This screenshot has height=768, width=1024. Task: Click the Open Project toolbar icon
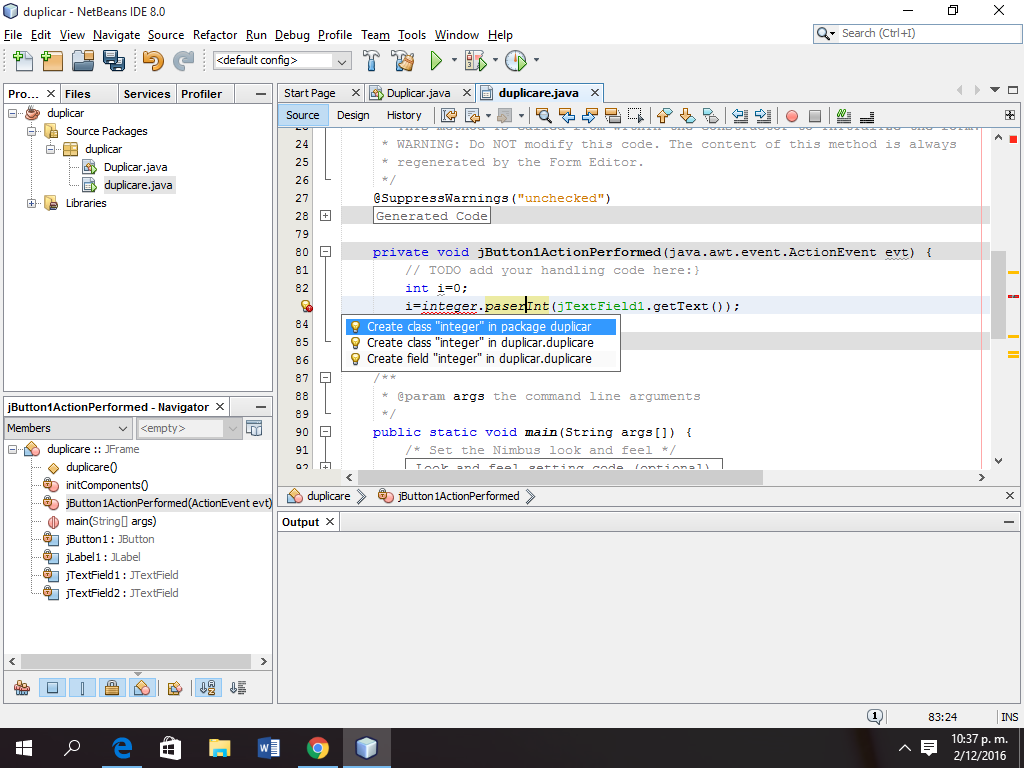pos(83,61)
